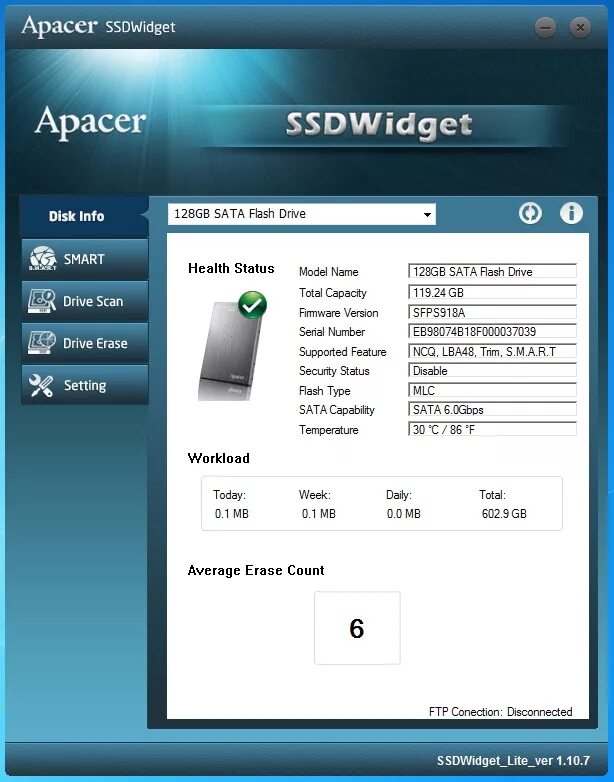Click the SATA Capability field SATA 6.0Gbps

coord(492,409)
